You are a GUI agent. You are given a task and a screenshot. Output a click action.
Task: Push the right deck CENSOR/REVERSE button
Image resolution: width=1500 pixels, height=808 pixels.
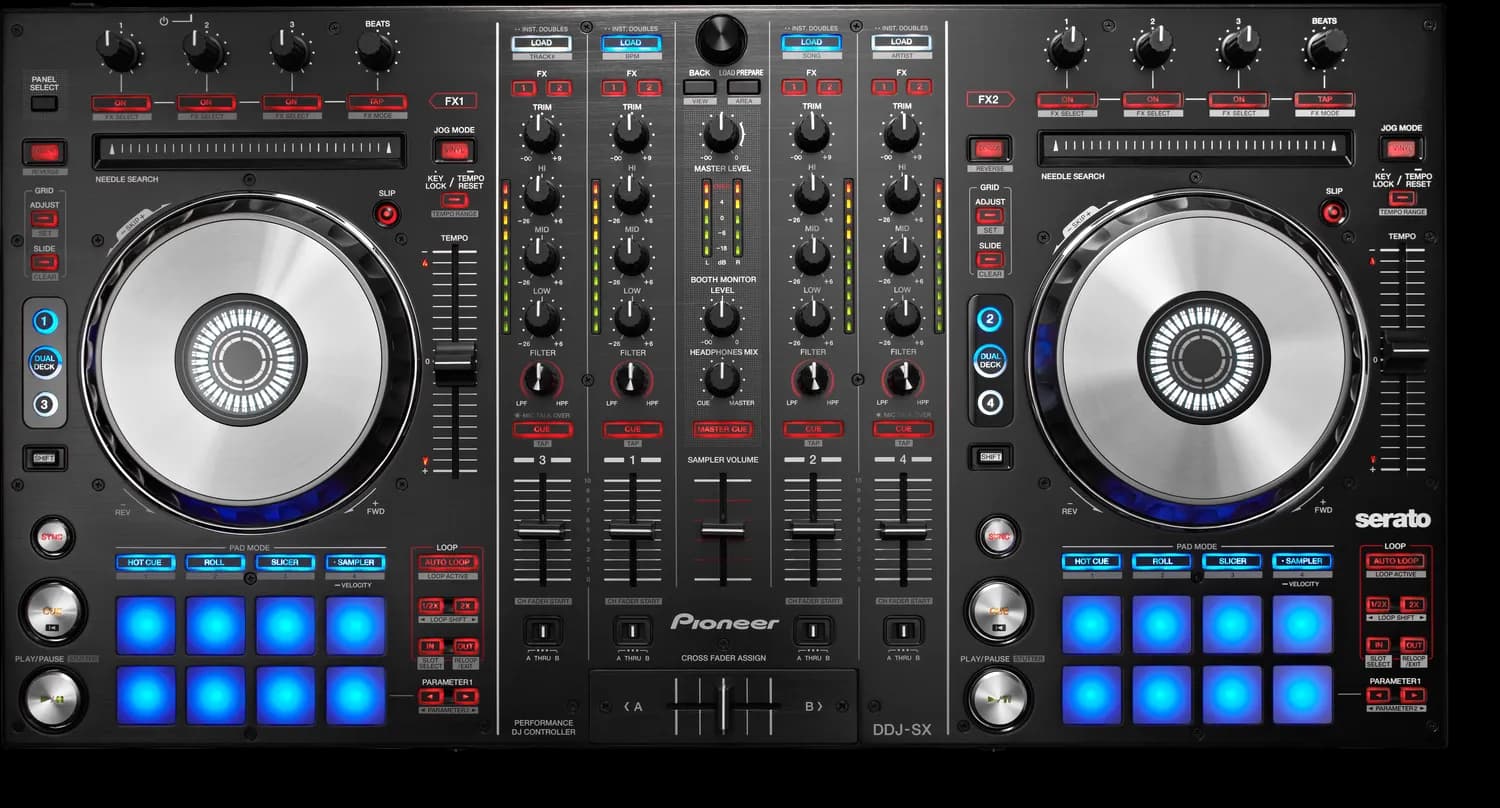[x=988, y=150]
